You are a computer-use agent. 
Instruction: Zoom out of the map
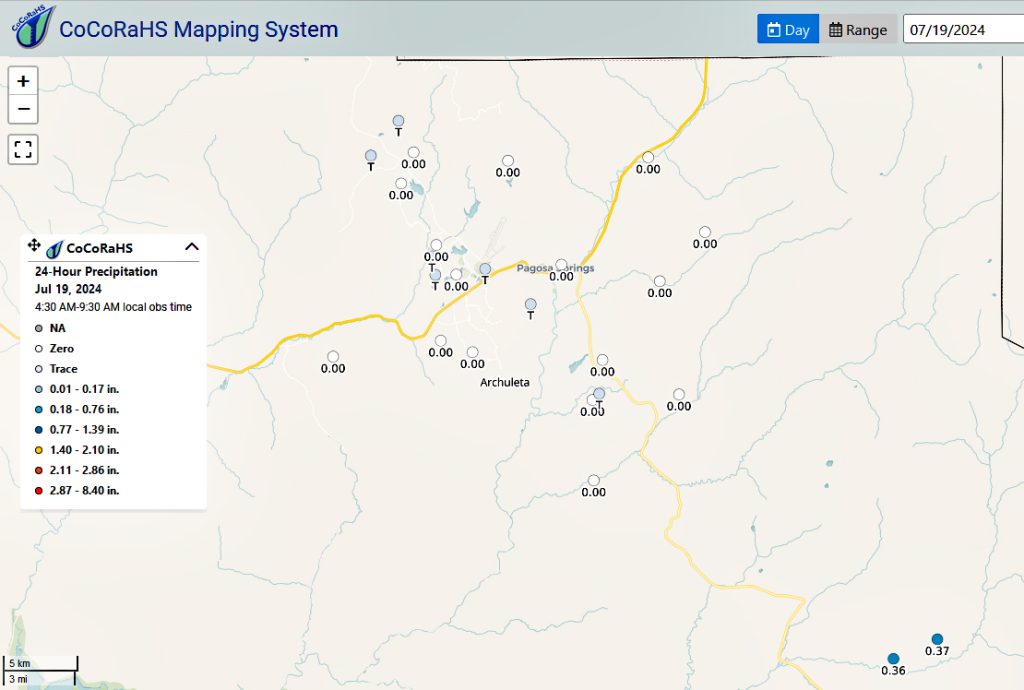pyautogui.click(x=23, y=109)
